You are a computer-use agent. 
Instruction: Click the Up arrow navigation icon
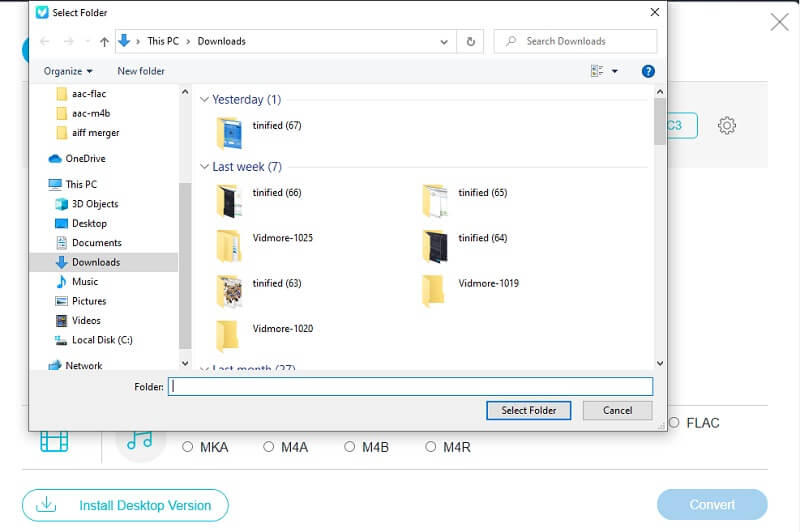(104, 42)
